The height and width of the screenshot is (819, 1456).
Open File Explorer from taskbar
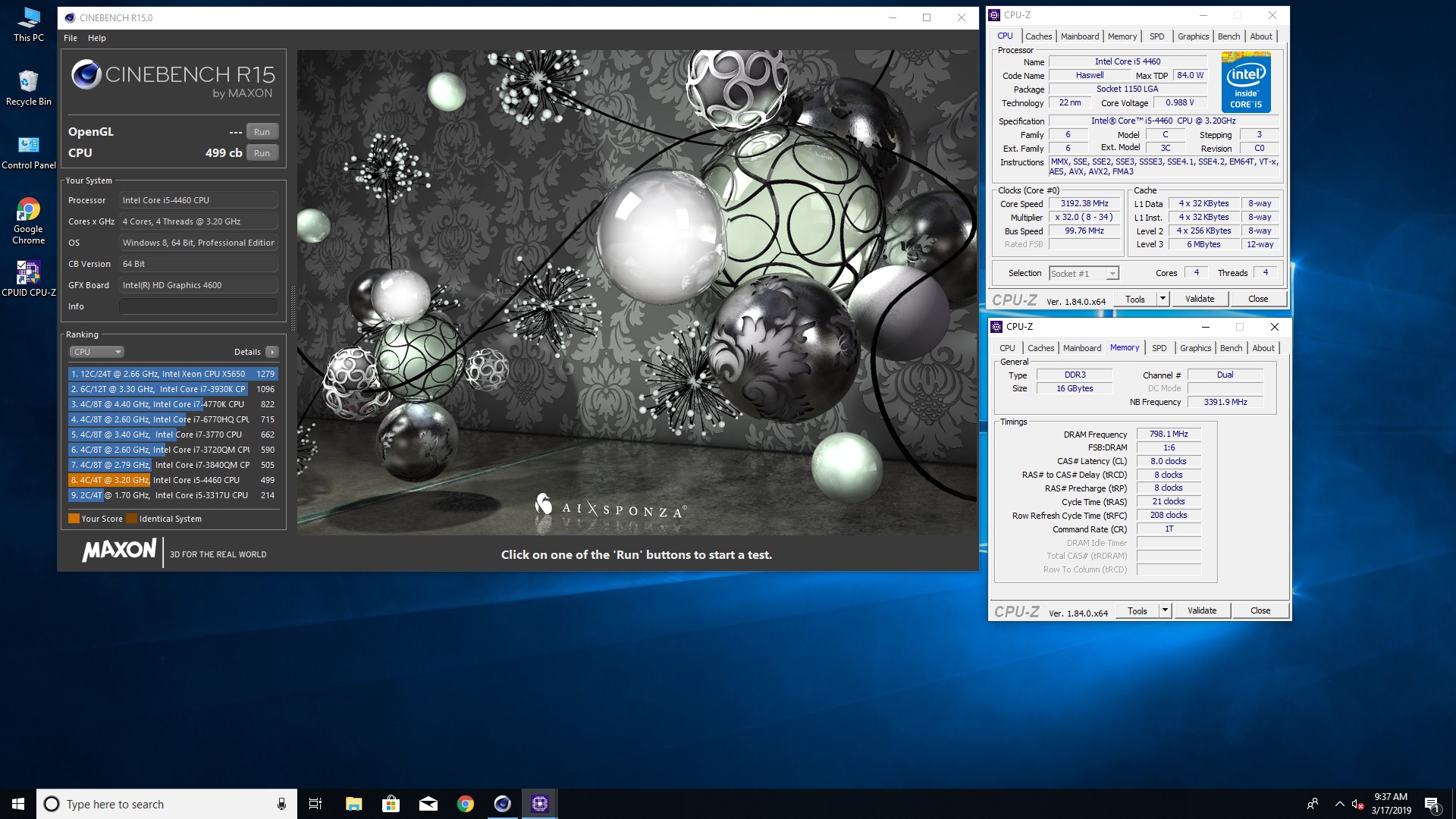pos(353,804)
